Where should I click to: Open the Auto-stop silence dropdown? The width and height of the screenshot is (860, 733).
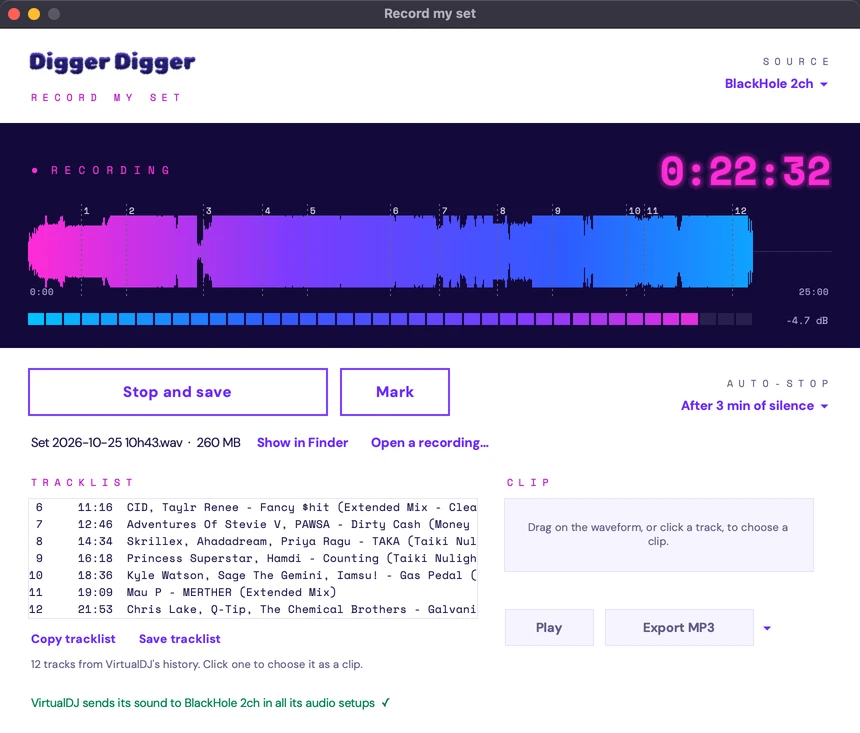tap(754, 406)
